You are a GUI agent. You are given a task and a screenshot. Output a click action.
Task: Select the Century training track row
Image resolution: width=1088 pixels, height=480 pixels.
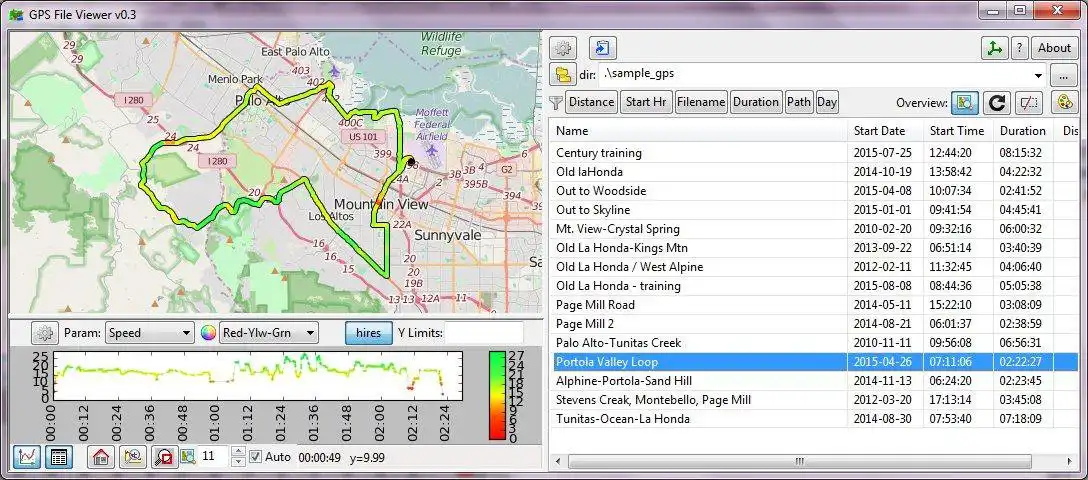pos(599,153)
